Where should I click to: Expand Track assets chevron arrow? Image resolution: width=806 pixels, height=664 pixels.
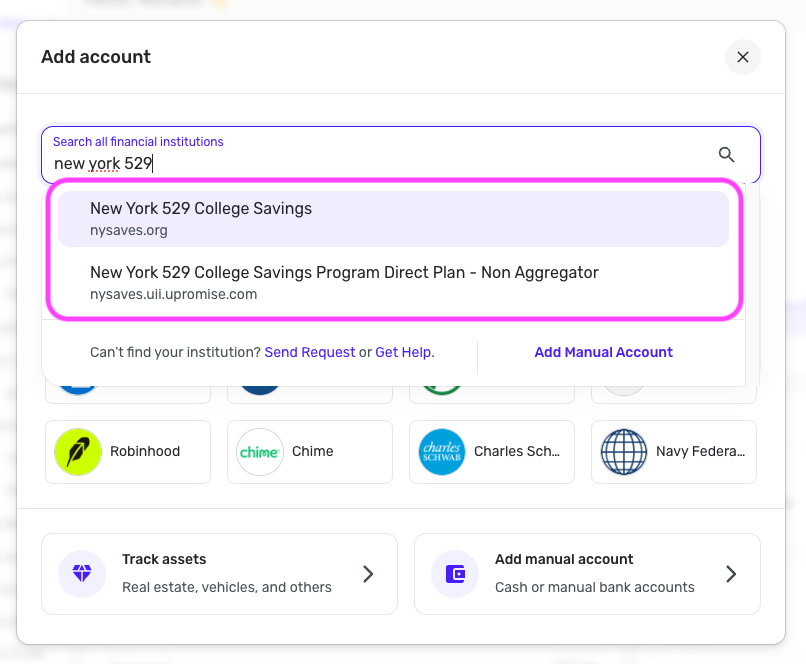click(368, 574)
